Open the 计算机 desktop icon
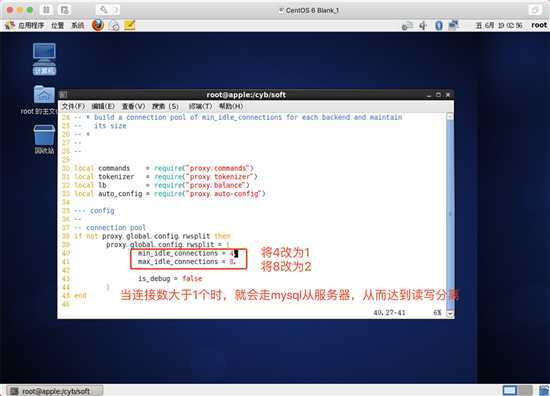This screenshot has height=396, width=550. pos(44,59)
